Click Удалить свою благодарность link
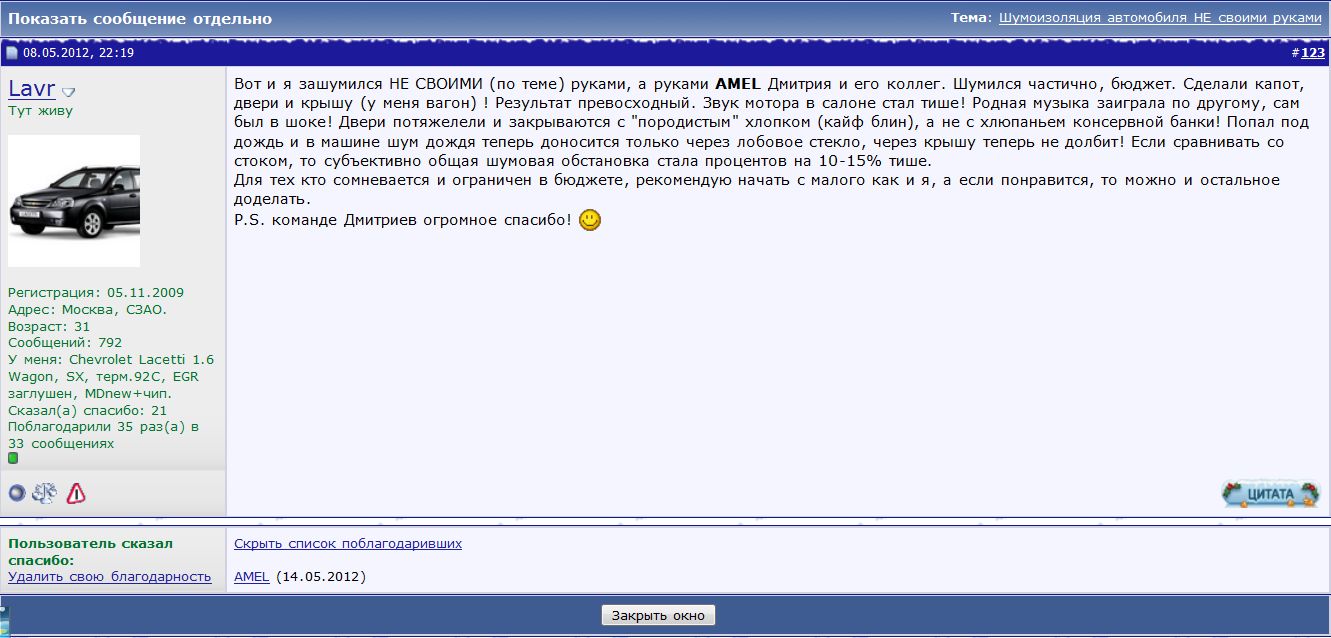This screenshot has height=638, width=1331. tap(110, 577)
